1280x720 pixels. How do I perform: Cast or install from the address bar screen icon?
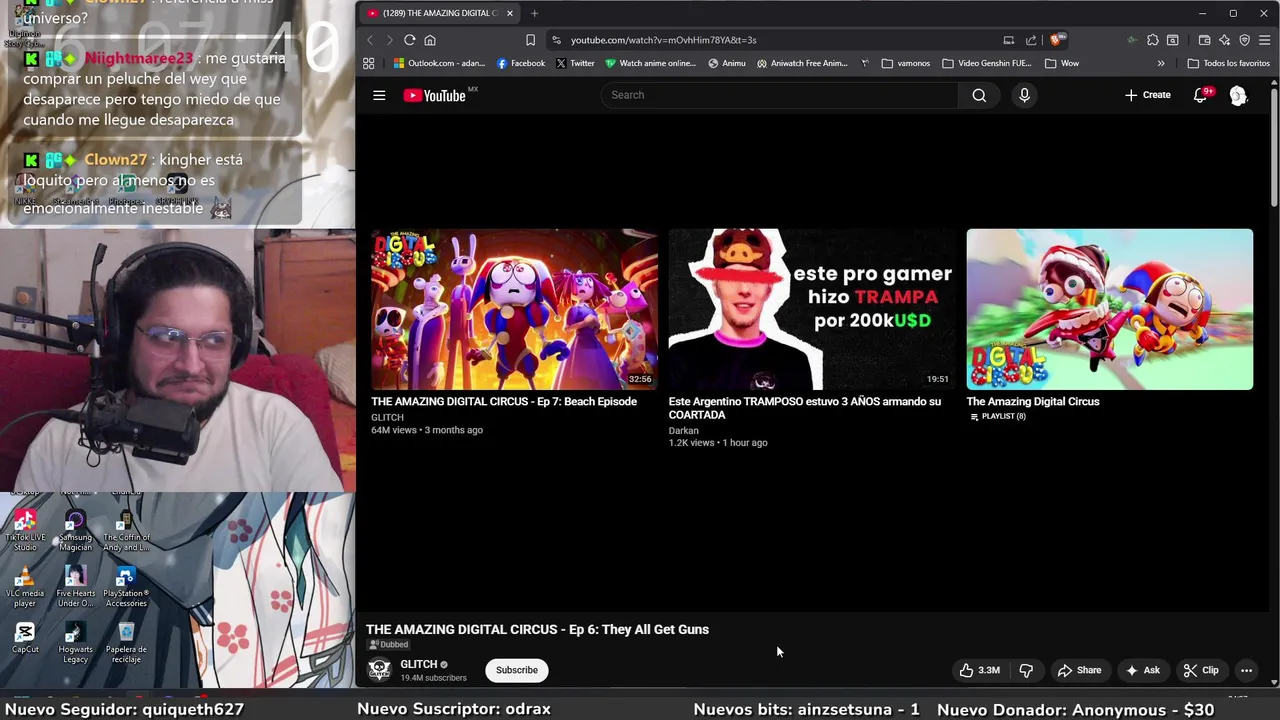pos(1008,40)
